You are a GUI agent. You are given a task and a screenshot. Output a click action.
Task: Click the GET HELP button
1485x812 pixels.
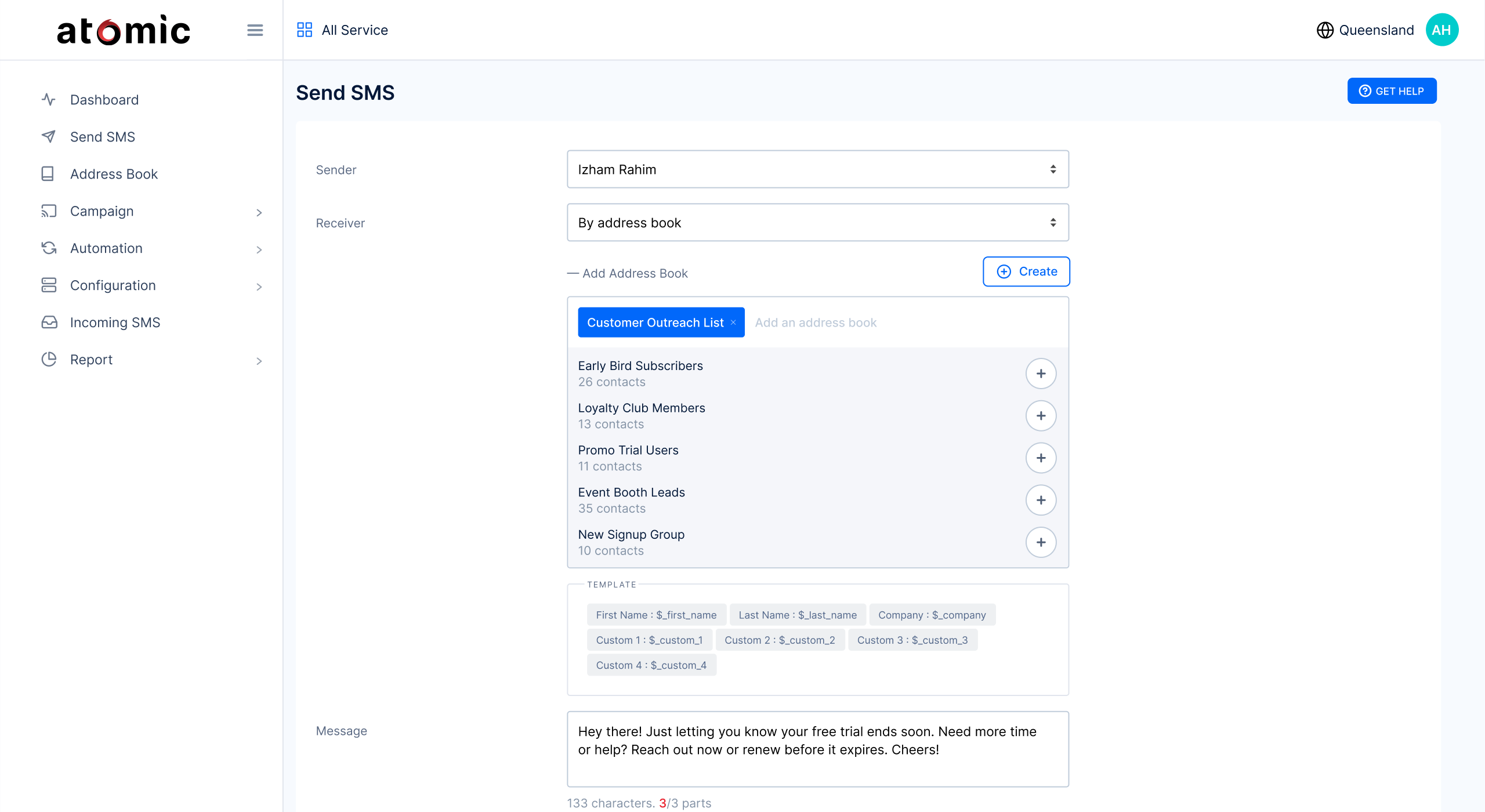tap(1392, 91)
